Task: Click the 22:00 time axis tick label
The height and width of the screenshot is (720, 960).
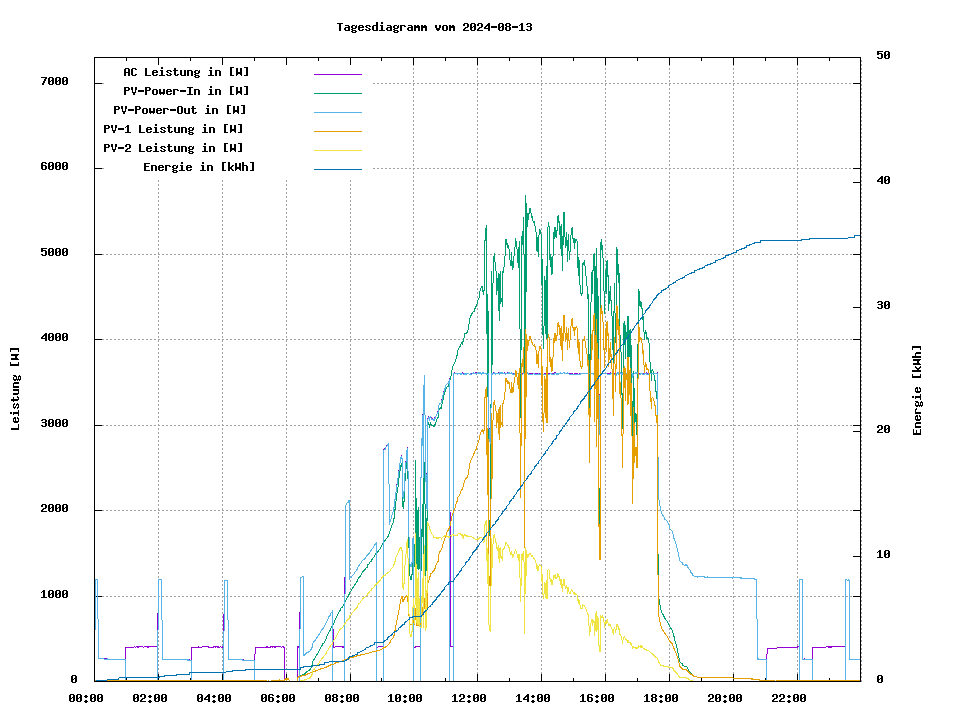Action: [x=788, y=698]
